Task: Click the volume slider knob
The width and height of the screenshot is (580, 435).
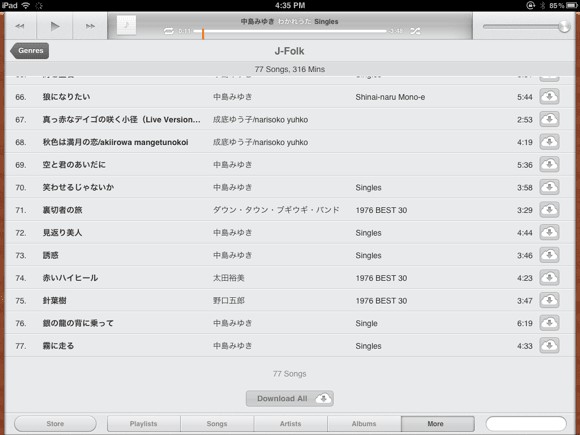Action: (564, 27)
